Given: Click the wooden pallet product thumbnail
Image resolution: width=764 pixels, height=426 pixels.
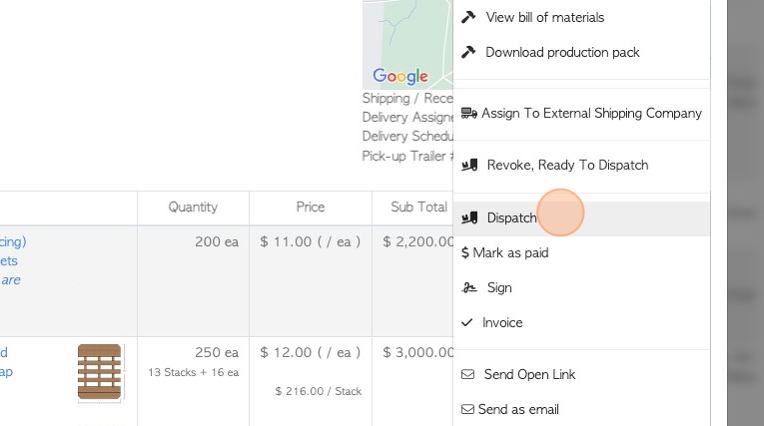Looking at the screenshot, I should pos(99,372).
